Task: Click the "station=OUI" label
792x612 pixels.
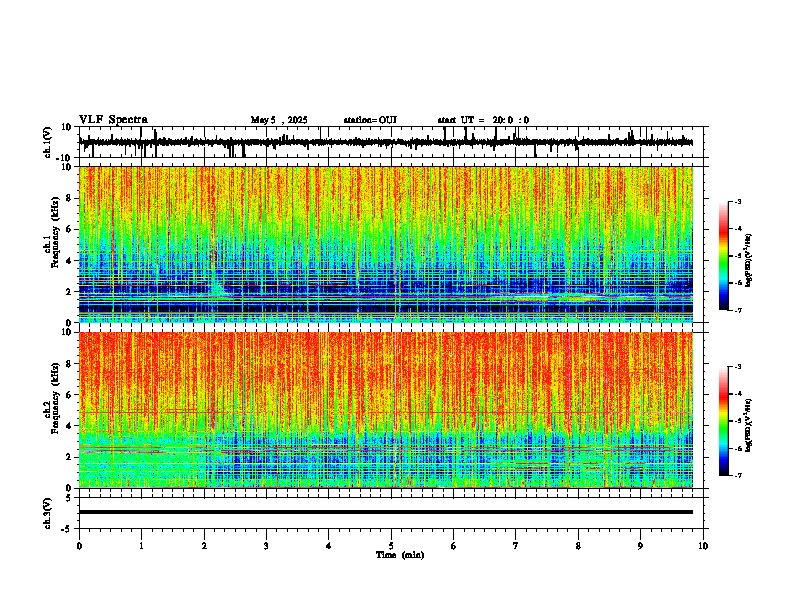Action: (x=370, y=120)
